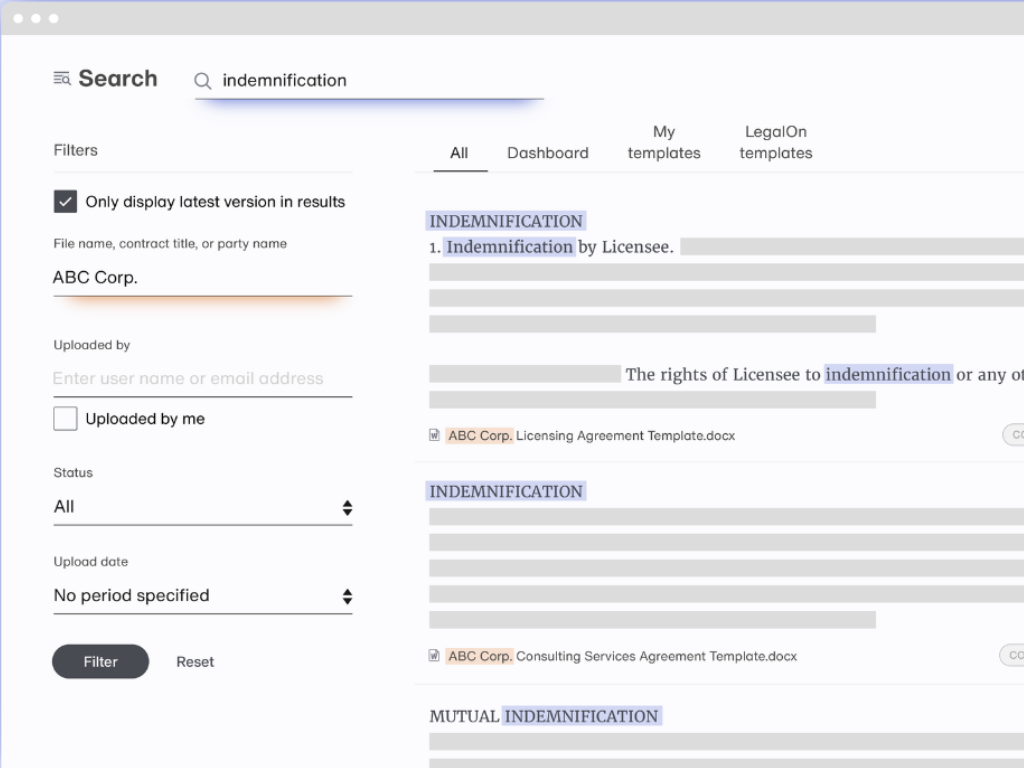Switch to the Dashboard tab
Image resolution: width=1024 pixels, height=768 pixels.
(548, 153)
